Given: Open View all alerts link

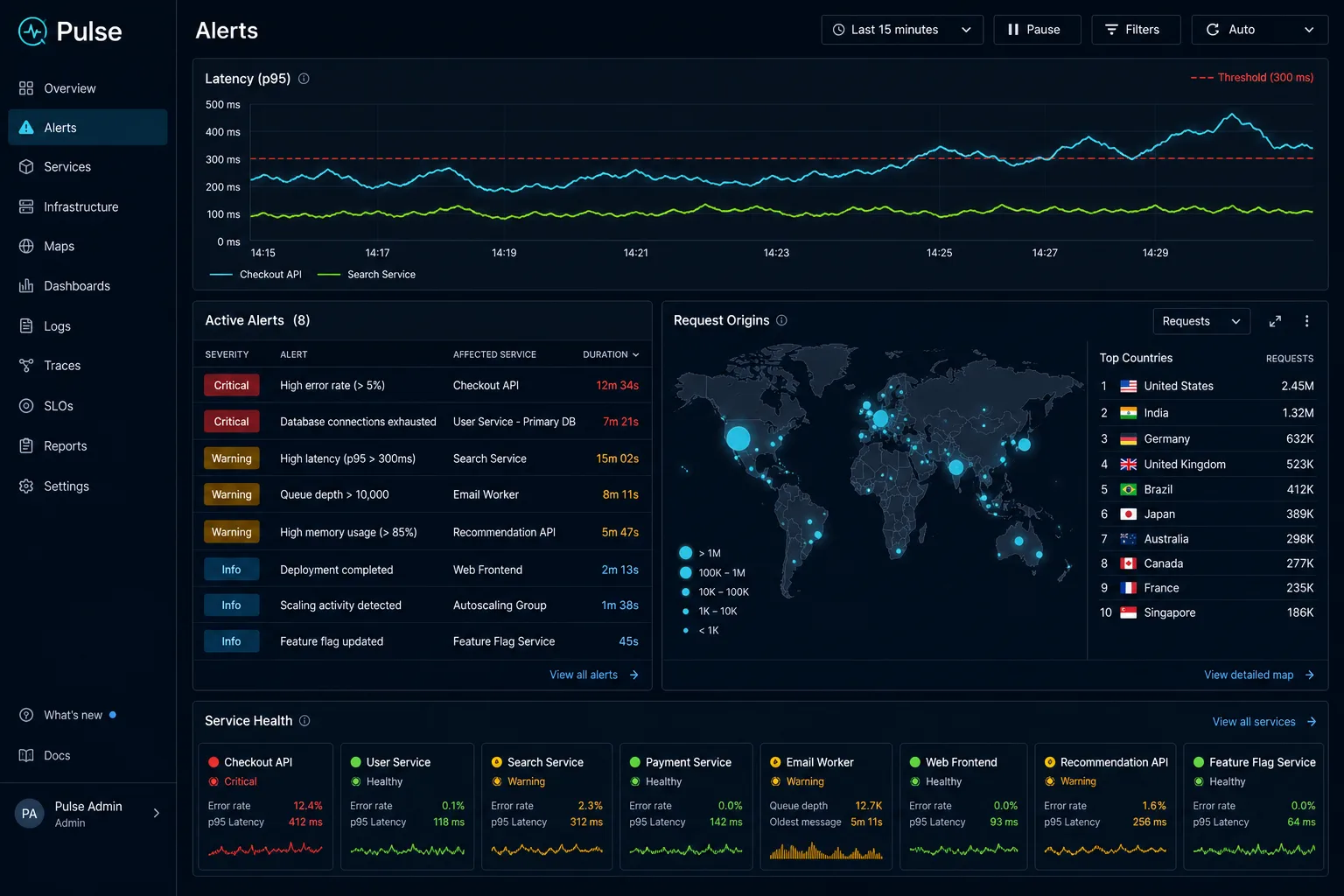Looking at the screenshot, I should click(x=594, y=675).
